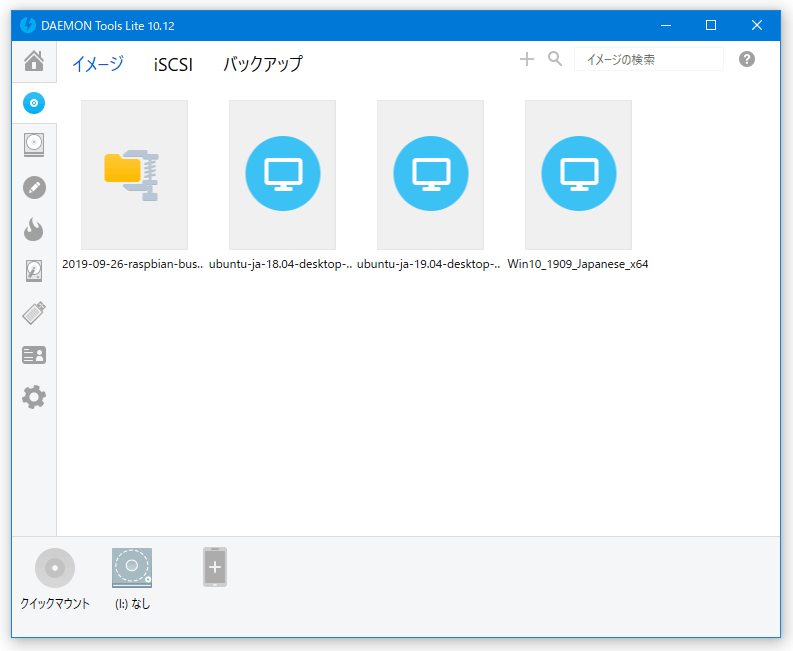
Task: Click the Win10_1909_Japanese_x64 file name
Action: (x=578, y=264)
